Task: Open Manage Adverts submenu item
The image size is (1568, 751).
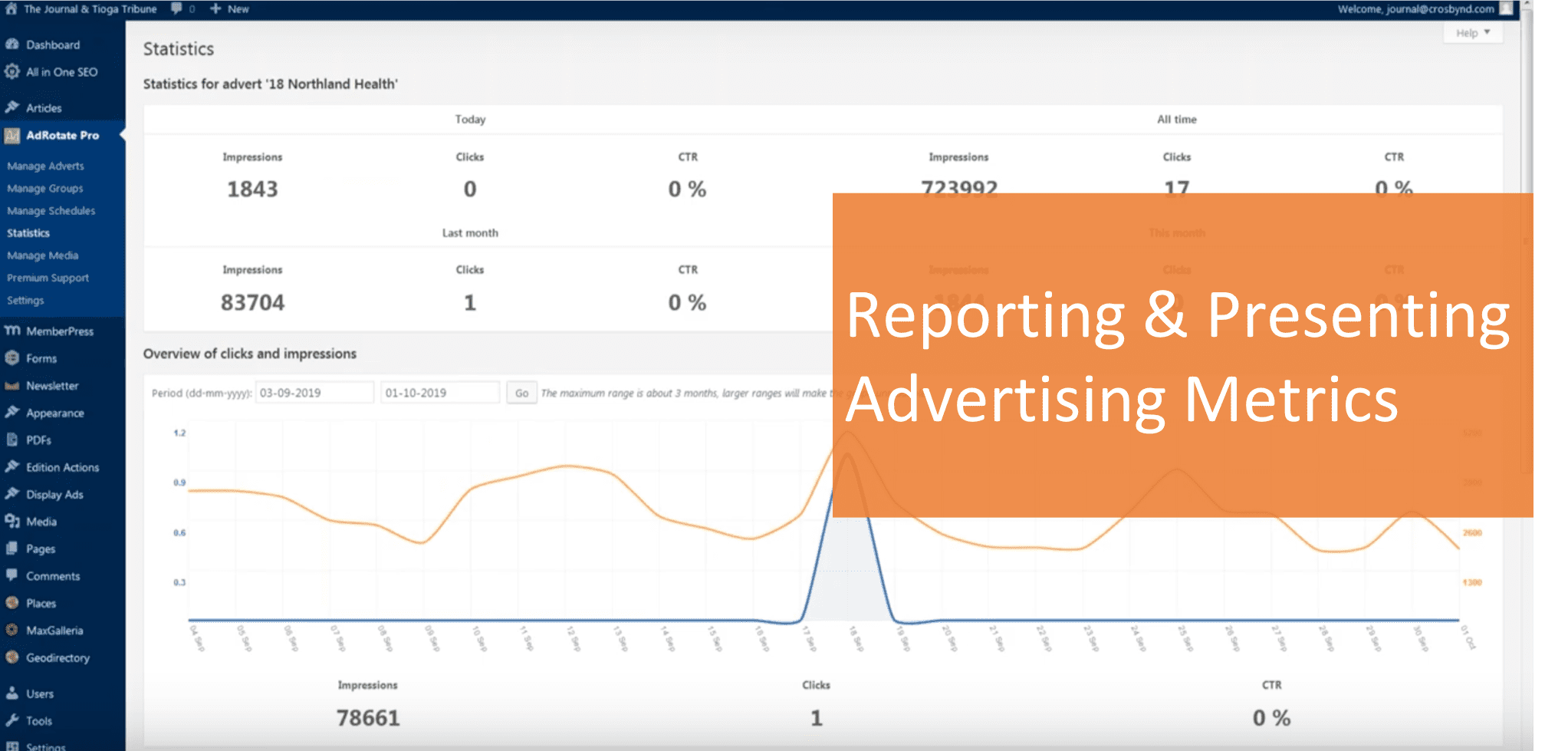Action: (46, 166)
